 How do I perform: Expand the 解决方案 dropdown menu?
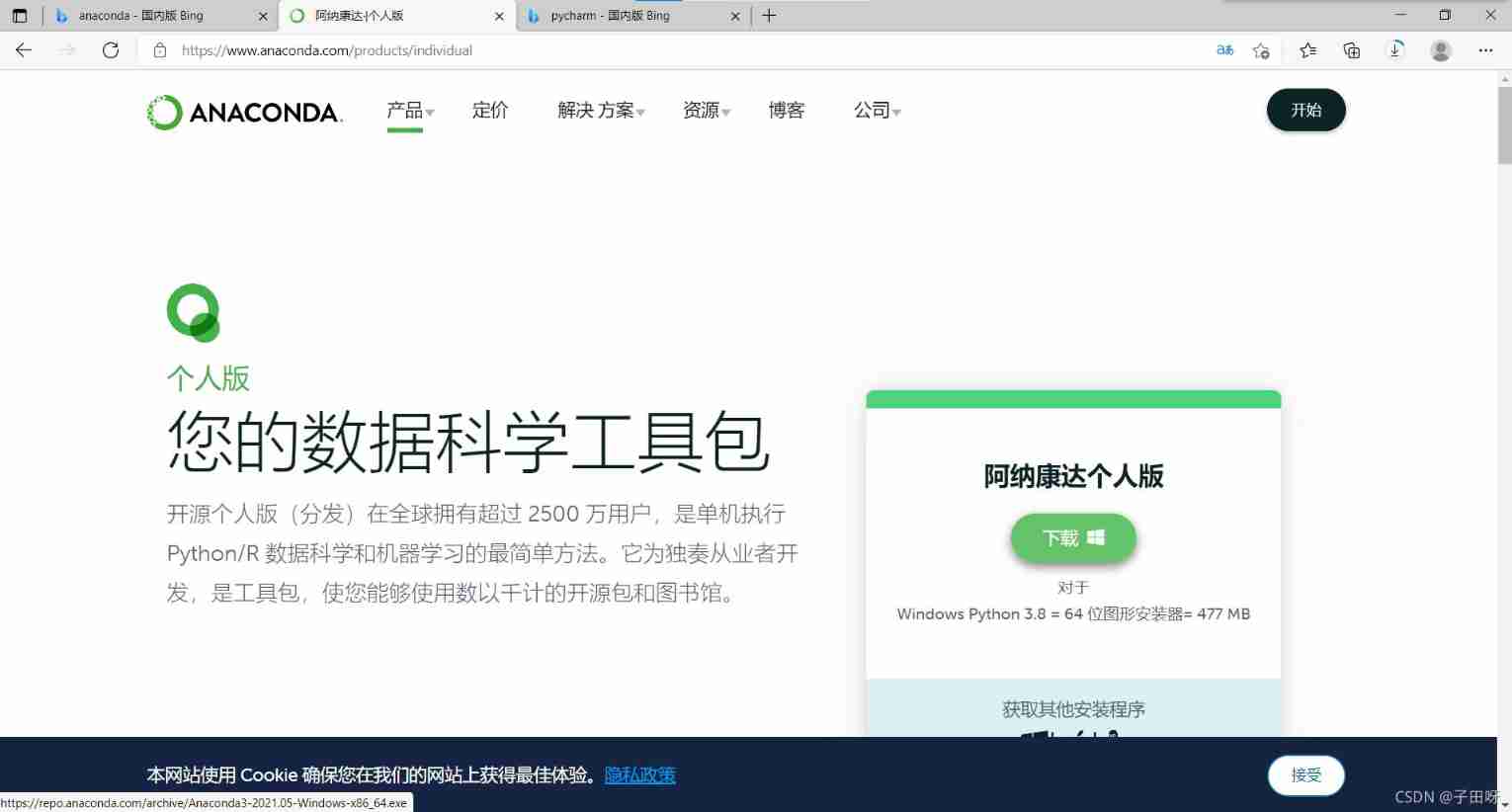pyautogui.click(x=601, y=111)
